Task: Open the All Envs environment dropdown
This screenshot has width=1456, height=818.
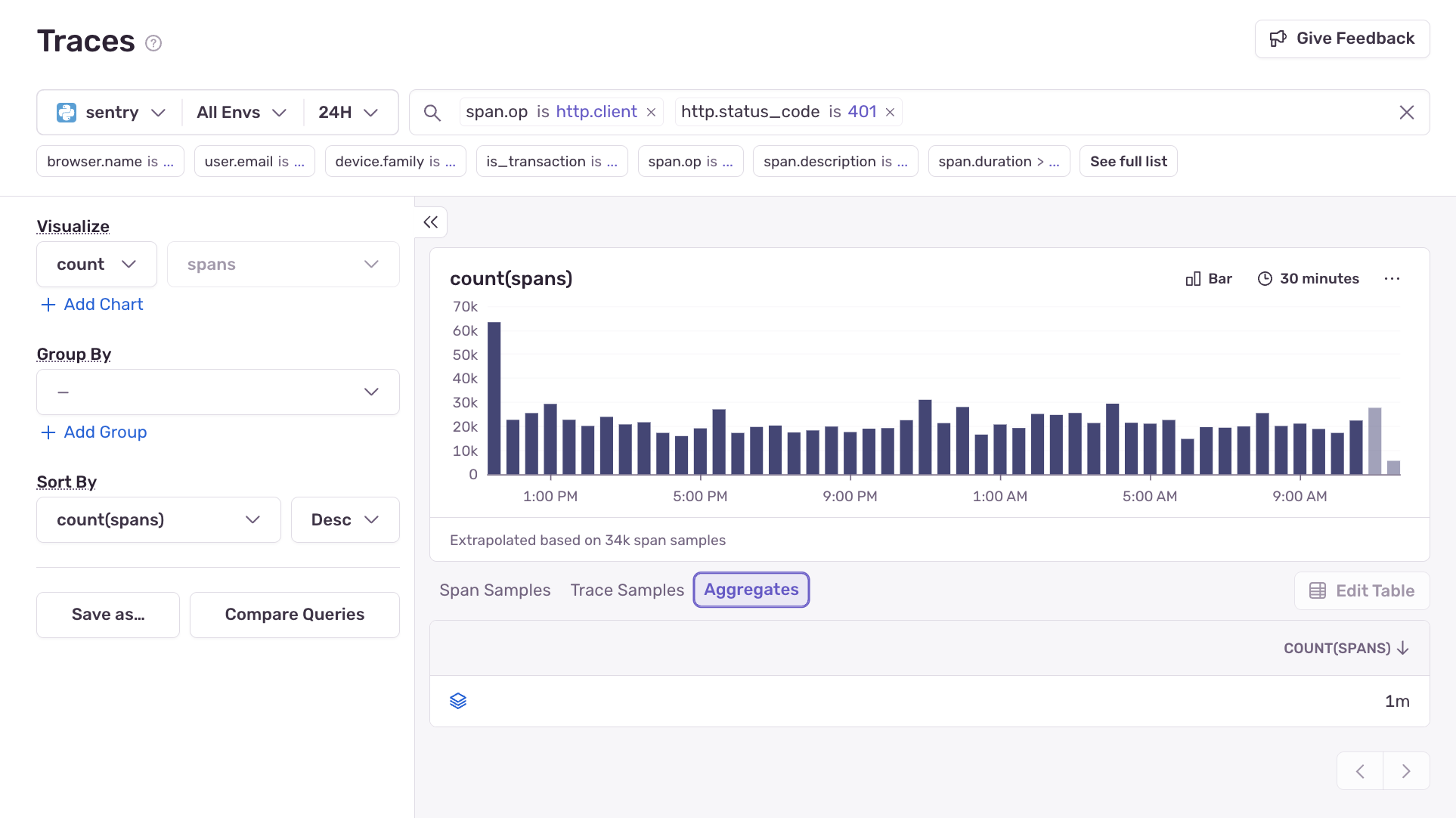Action: click(241, 113)
